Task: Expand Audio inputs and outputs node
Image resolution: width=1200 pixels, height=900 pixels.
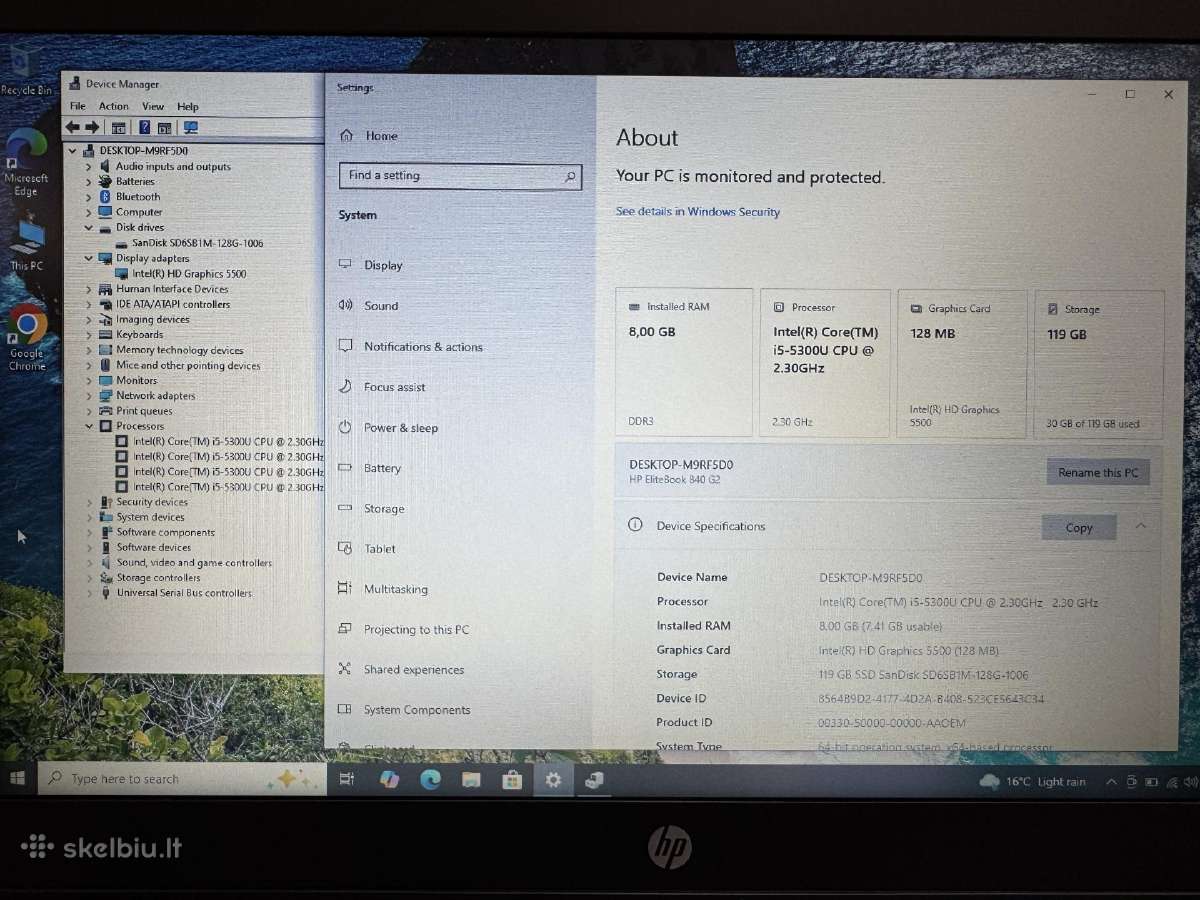Action: (88, 167)
